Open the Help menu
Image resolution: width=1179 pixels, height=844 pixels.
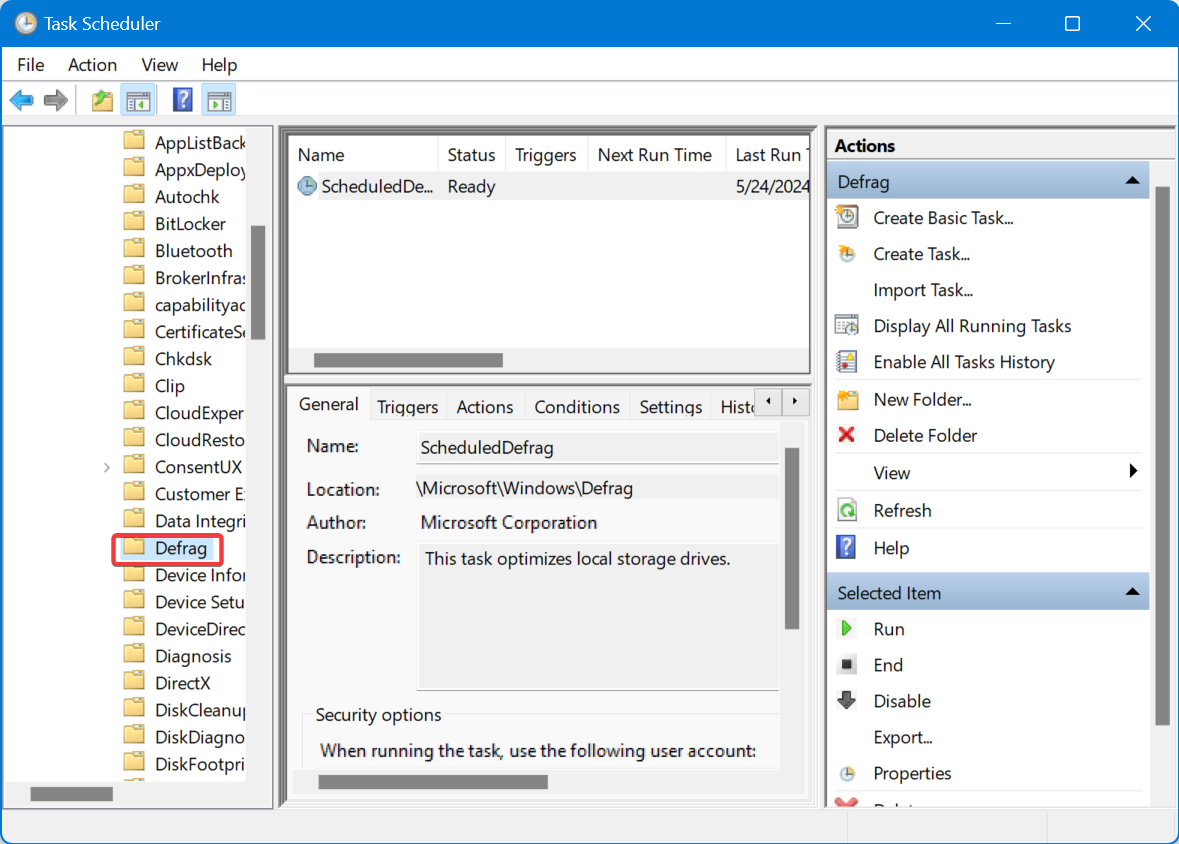click(x=219, y=65)
